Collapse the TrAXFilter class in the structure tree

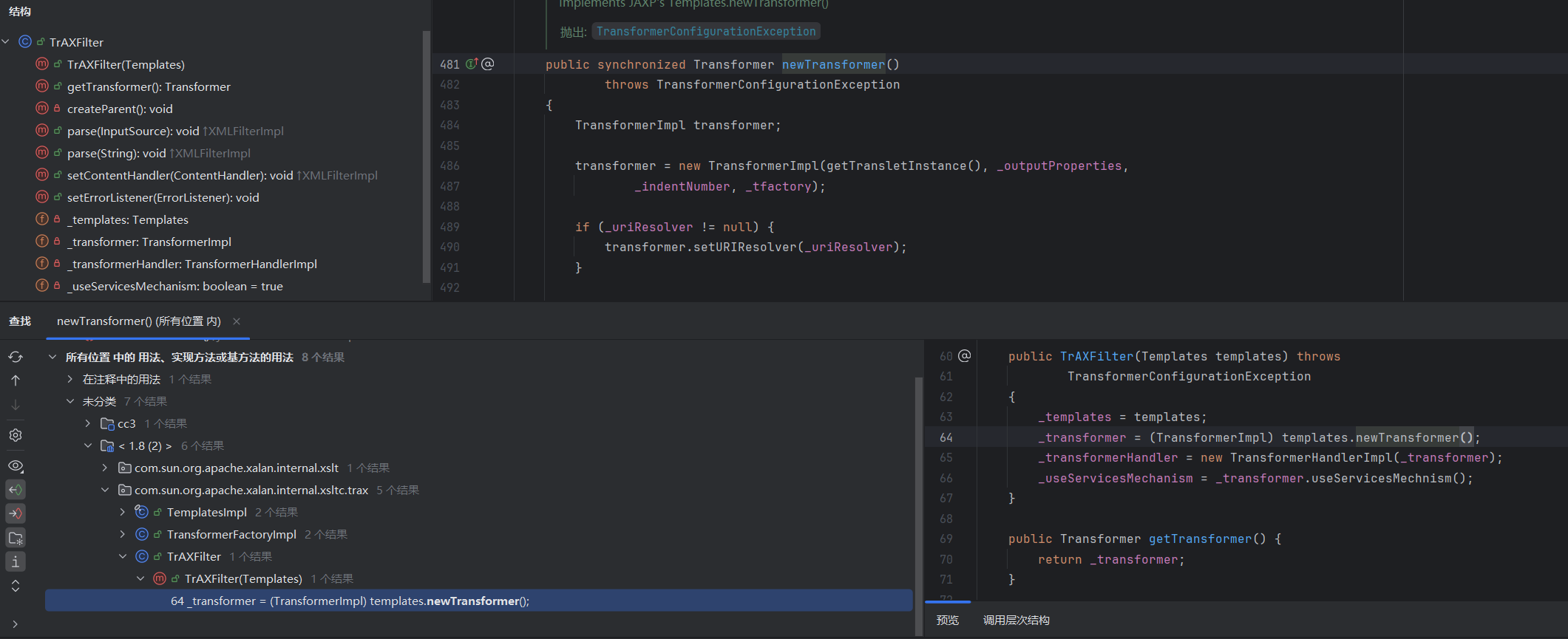6,42
